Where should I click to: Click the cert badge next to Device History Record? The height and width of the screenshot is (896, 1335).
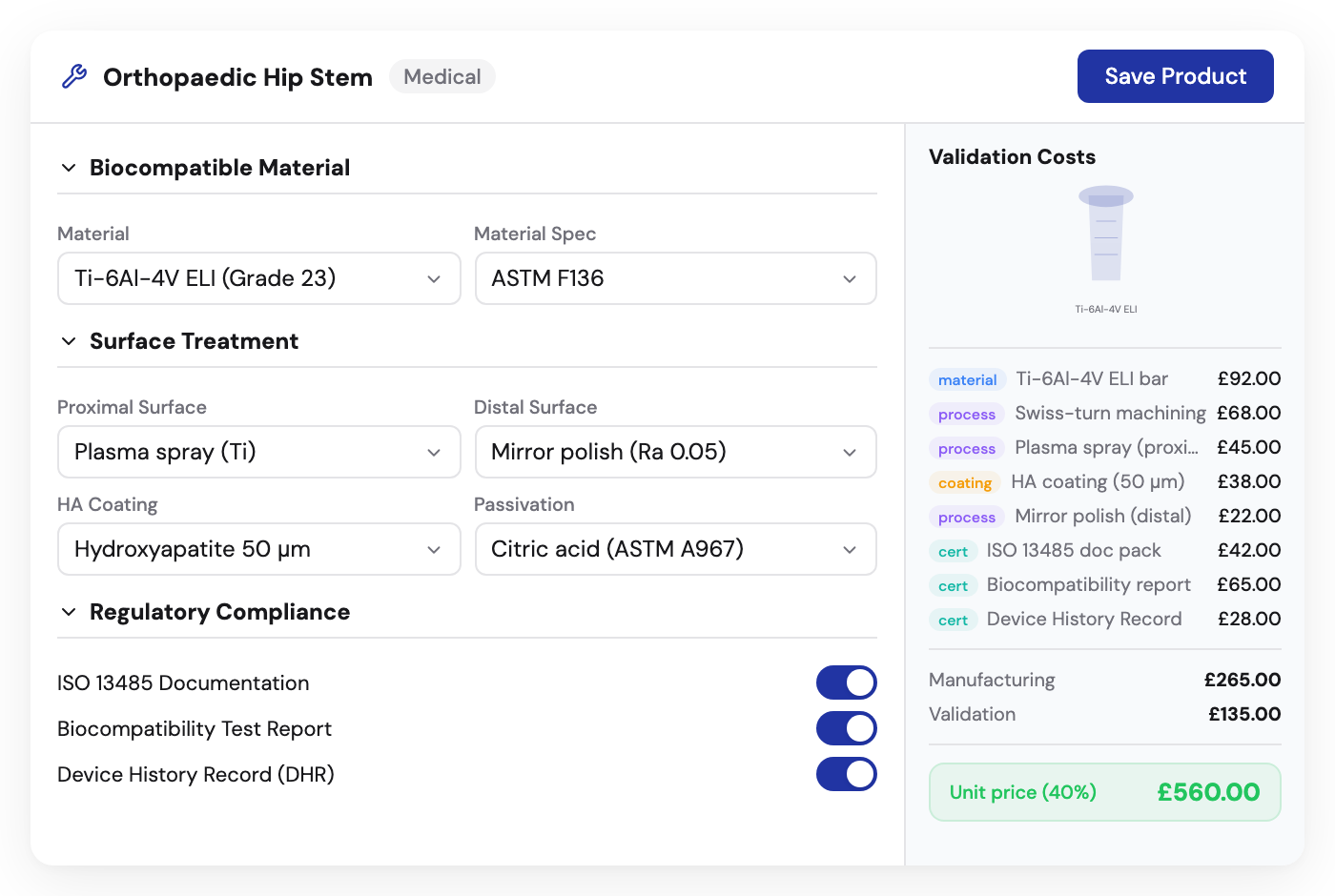coord(953,620)
